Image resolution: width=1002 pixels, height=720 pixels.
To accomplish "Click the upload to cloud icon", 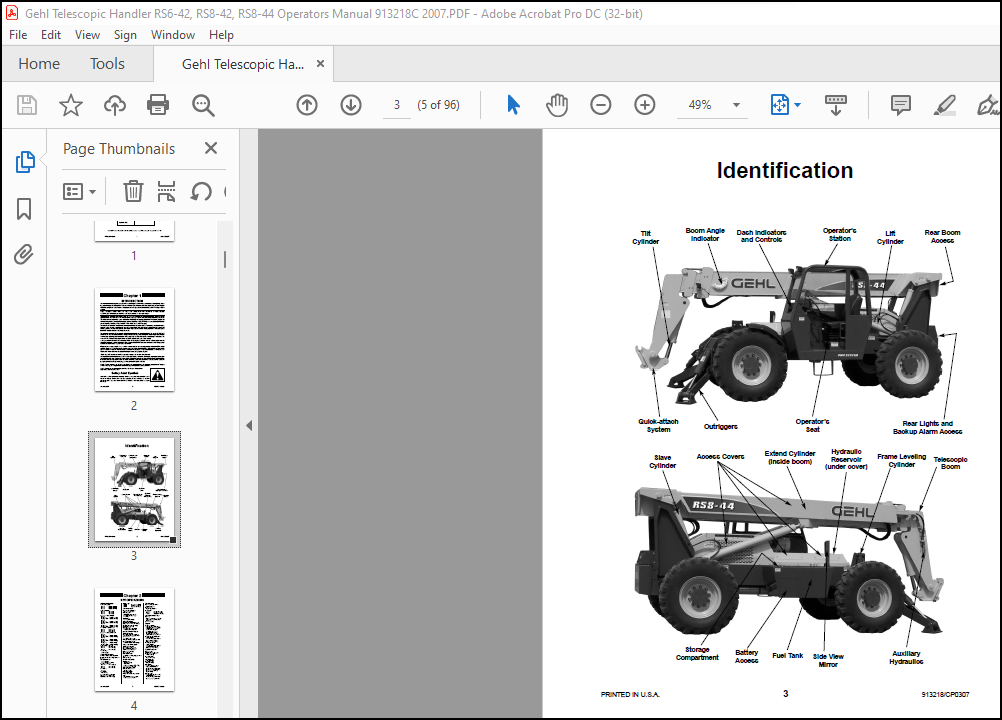I will (115, 105).
